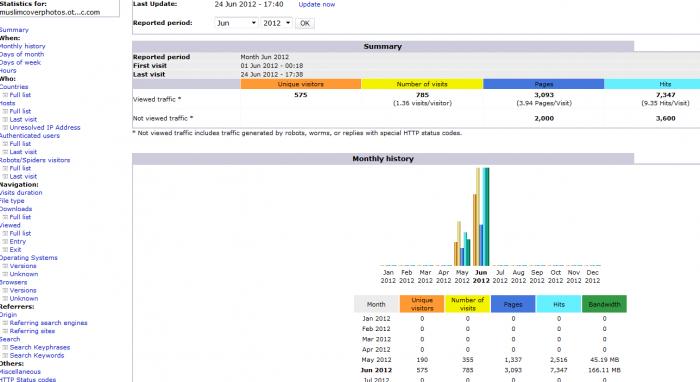Click the May 2012 bars in chart
Viewport: 700px width, 382px height.
coord(462,244)
